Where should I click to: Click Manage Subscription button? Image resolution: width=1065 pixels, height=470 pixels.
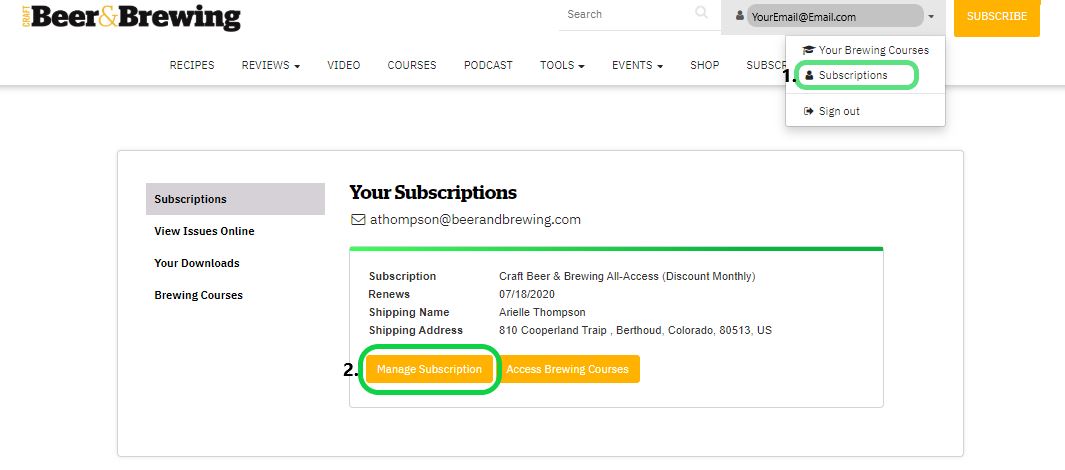tap(429, 369)
